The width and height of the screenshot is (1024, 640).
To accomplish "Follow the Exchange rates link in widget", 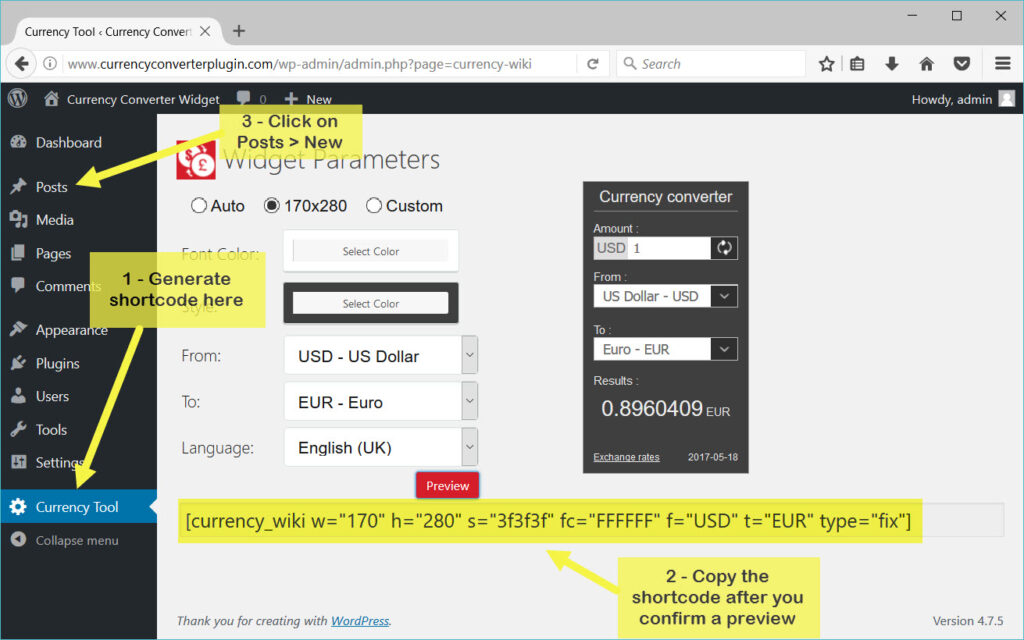I will tap(626, 457).
